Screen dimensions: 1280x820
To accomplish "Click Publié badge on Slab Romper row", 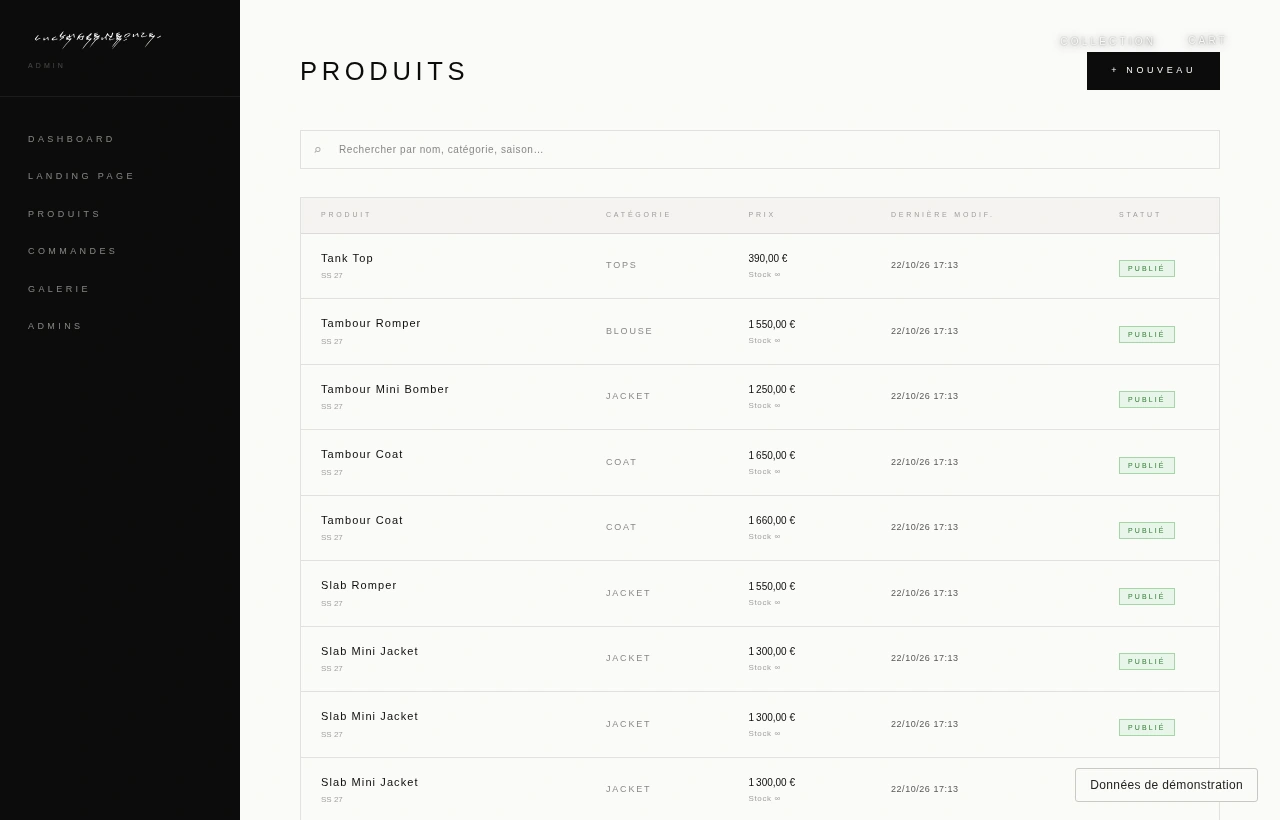I will coord(1146,596).
